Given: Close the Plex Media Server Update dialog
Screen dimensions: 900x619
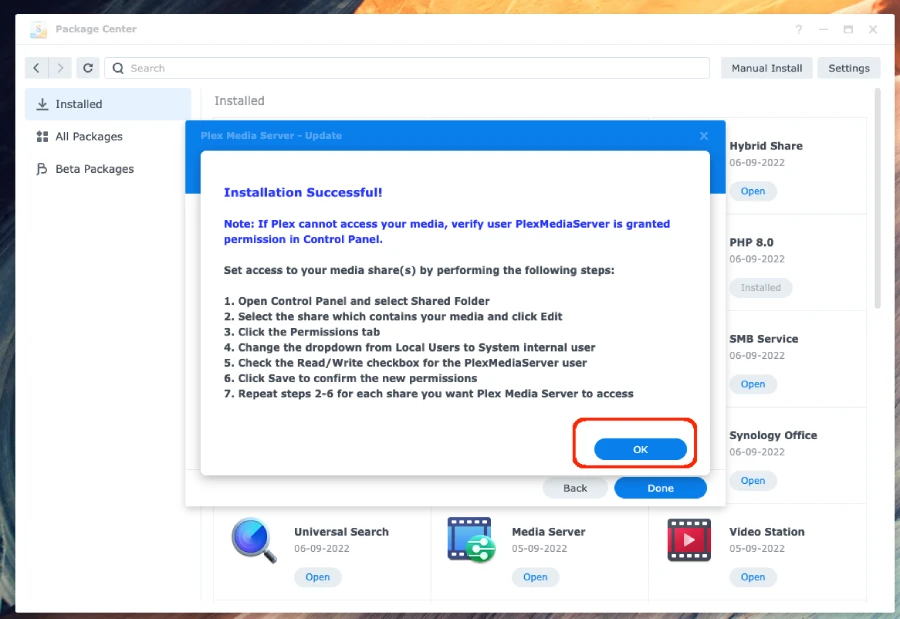Looking at the screenshot, I should pyautogui.click(x=704, y=136).
